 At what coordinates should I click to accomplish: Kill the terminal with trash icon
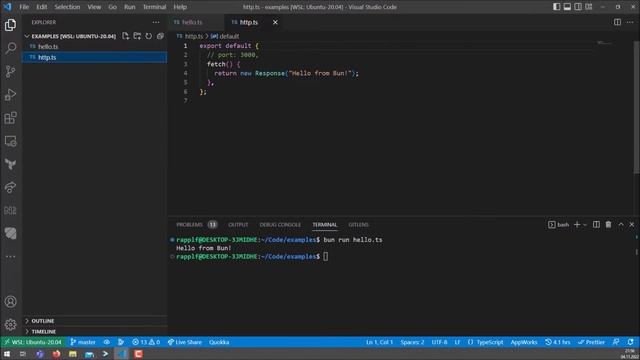[x=609, y=224]
